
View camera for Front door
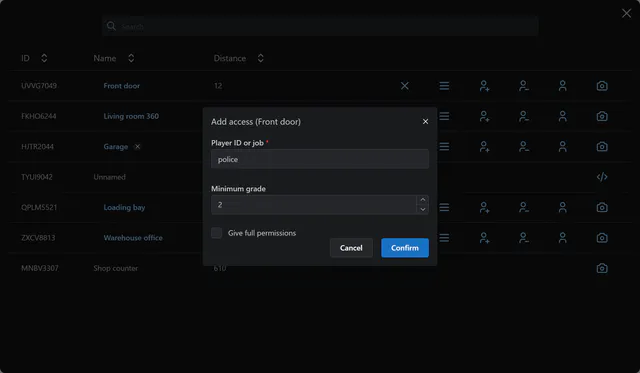pos(602,86)
